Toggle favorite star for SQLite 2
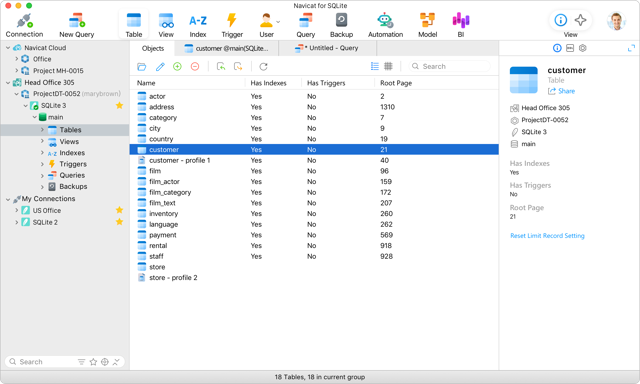 point(119,222)
